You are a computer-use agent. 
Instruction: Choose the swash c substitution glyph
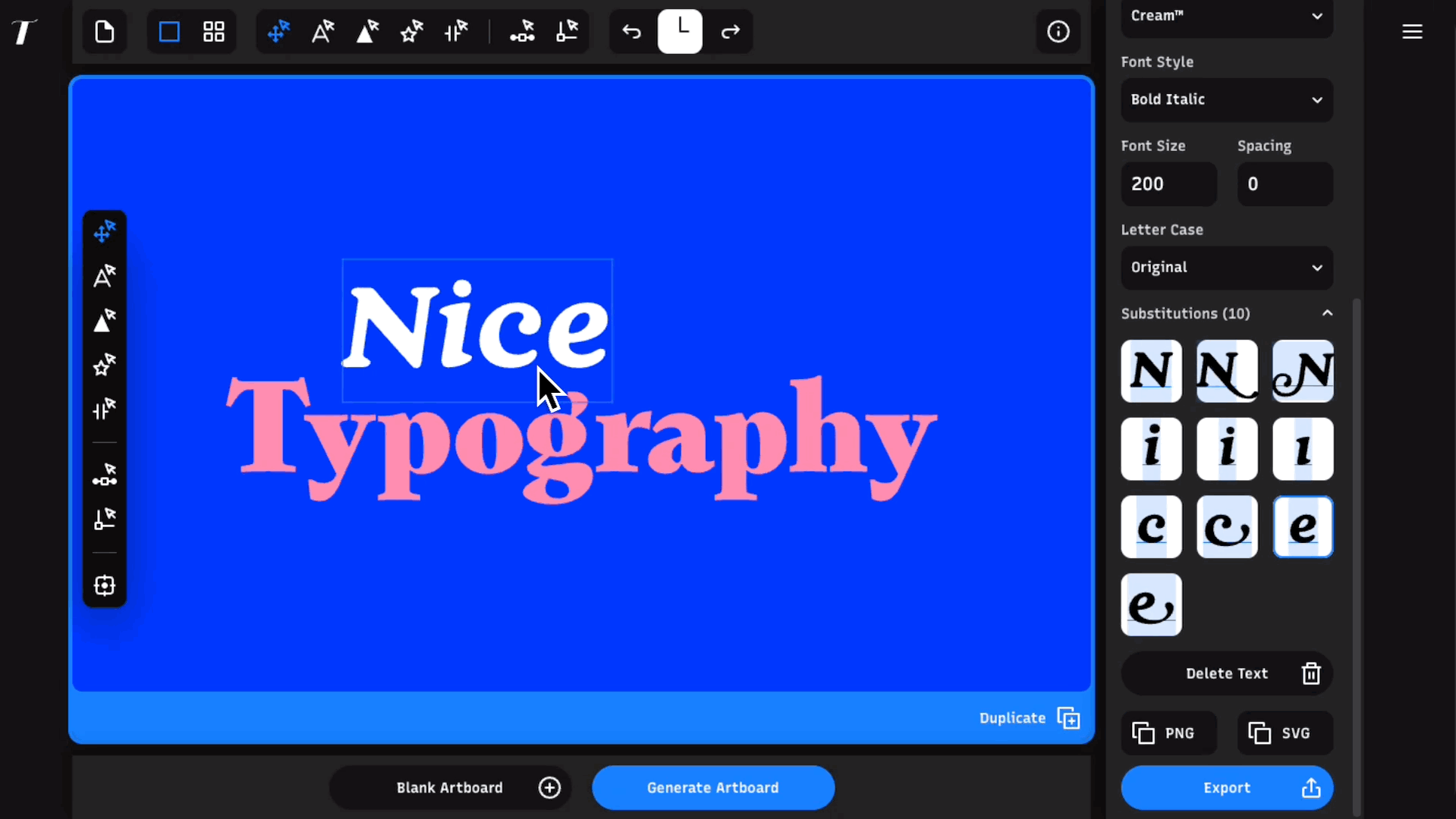click(x=1227, y=527)
